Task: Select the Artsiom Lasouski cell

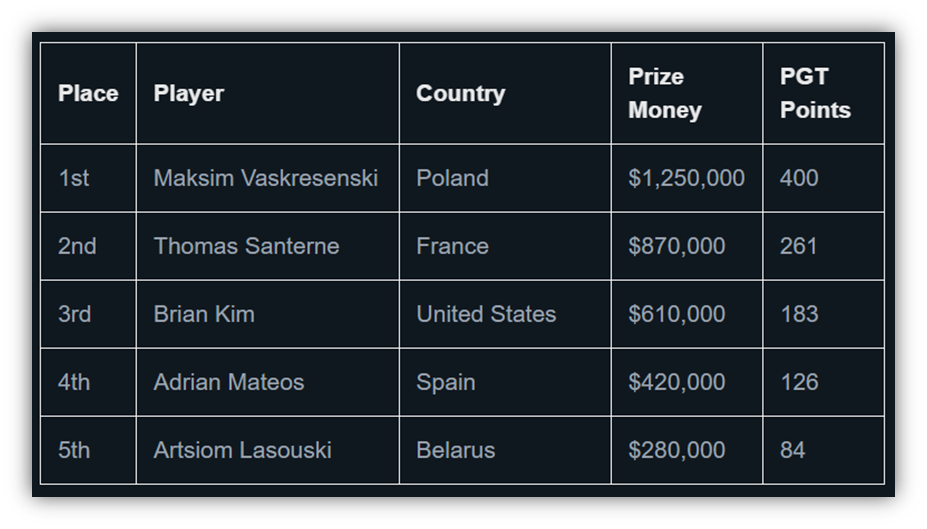Action: (268, 450)
